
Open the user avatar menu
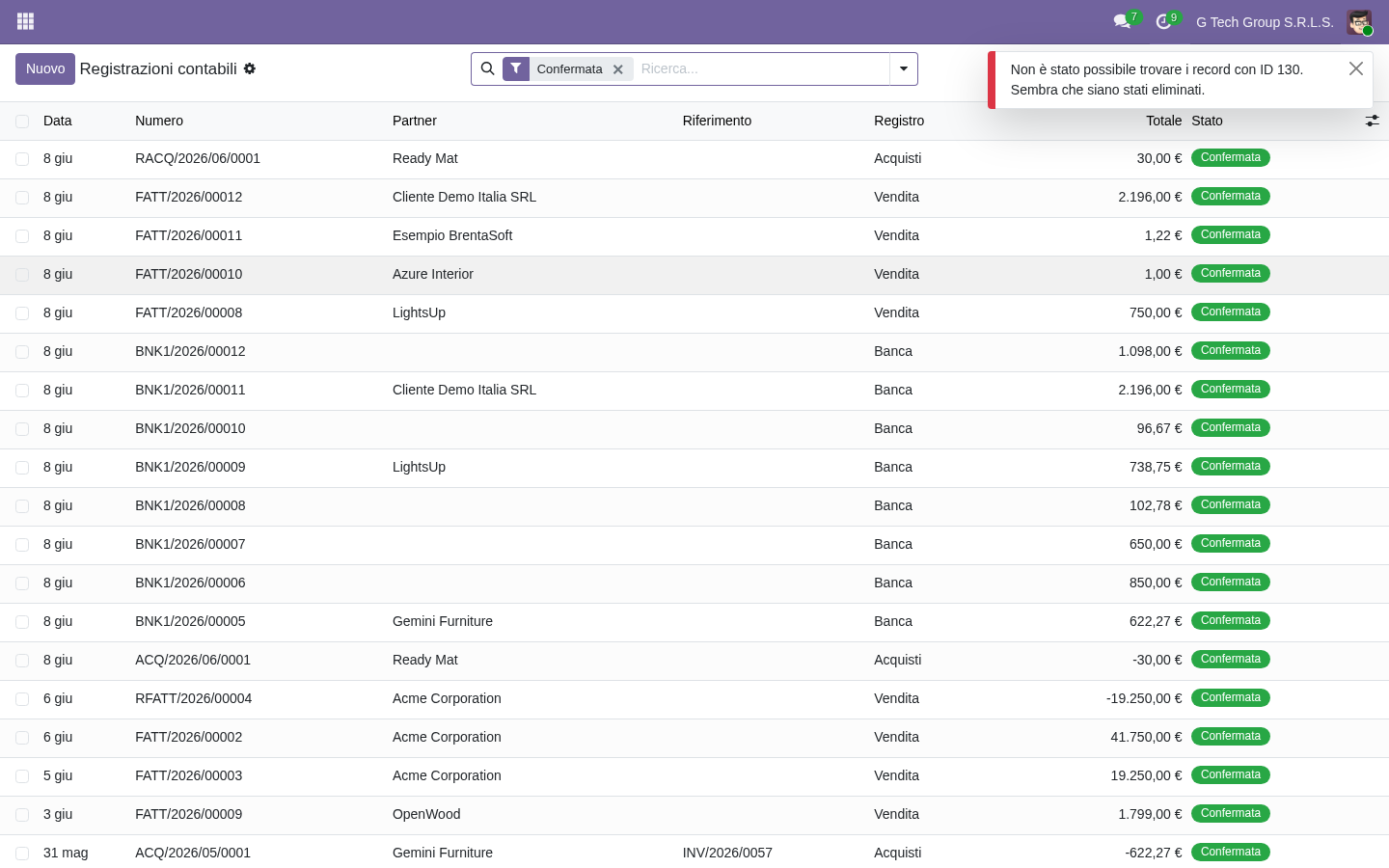pos(1359,22)
